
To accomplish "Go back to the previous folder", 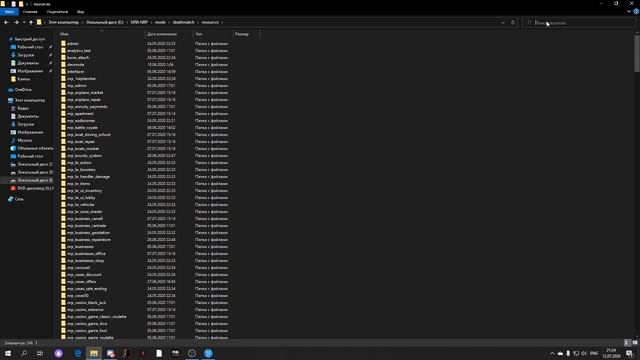I will 6,22.
